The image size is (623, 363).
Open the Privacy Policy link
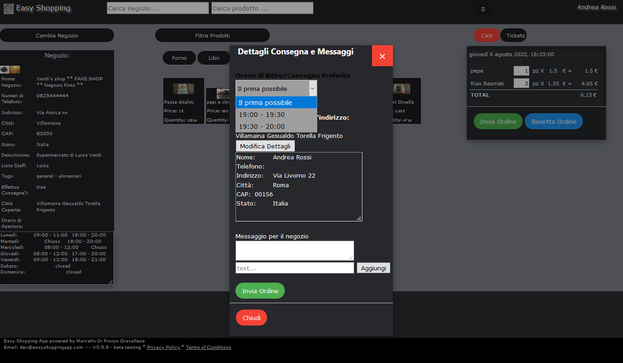pyautogui.click(x=164, y=347)
